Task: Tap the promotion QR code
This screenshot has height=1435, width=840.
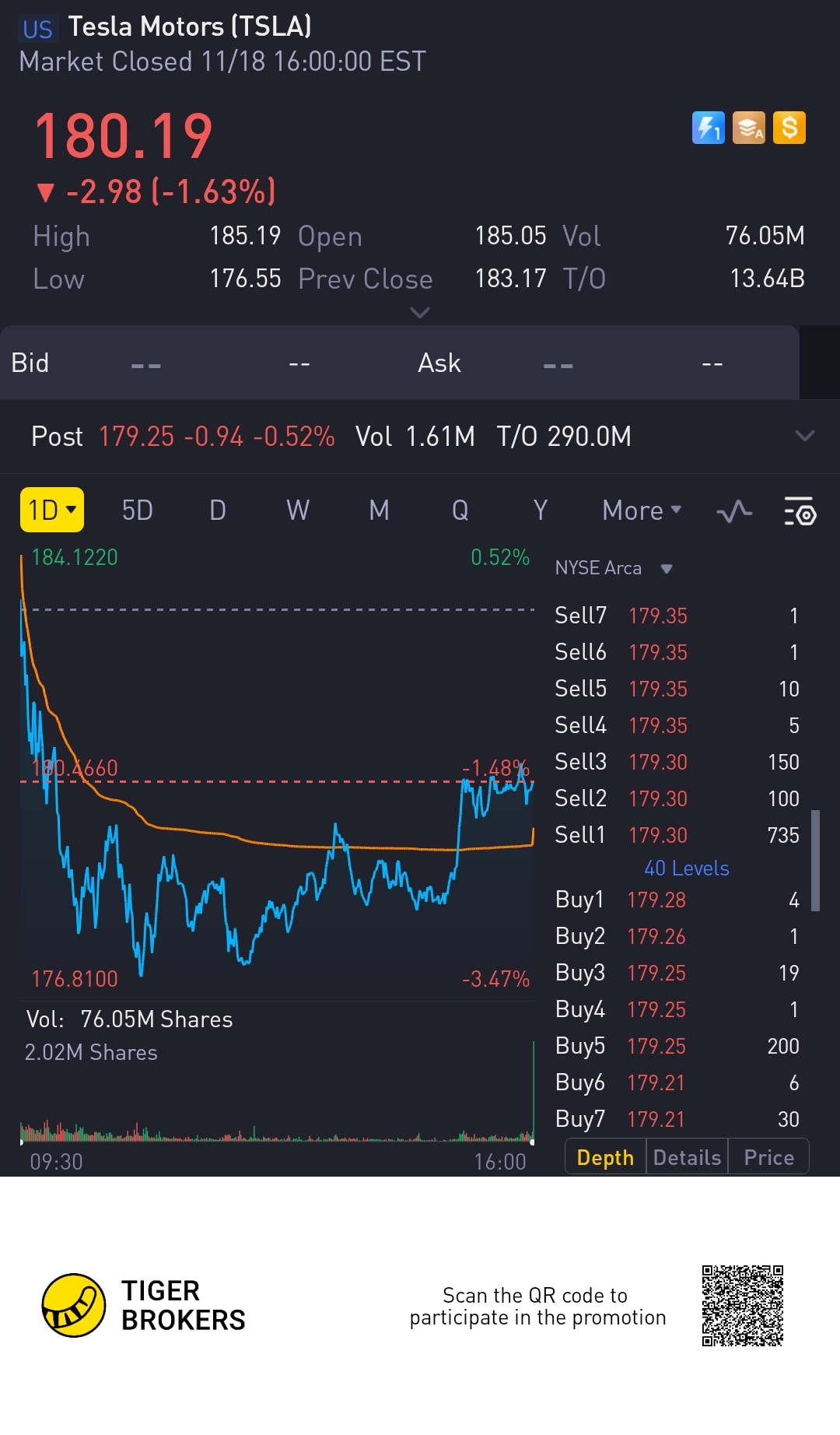Action: 743,1306
